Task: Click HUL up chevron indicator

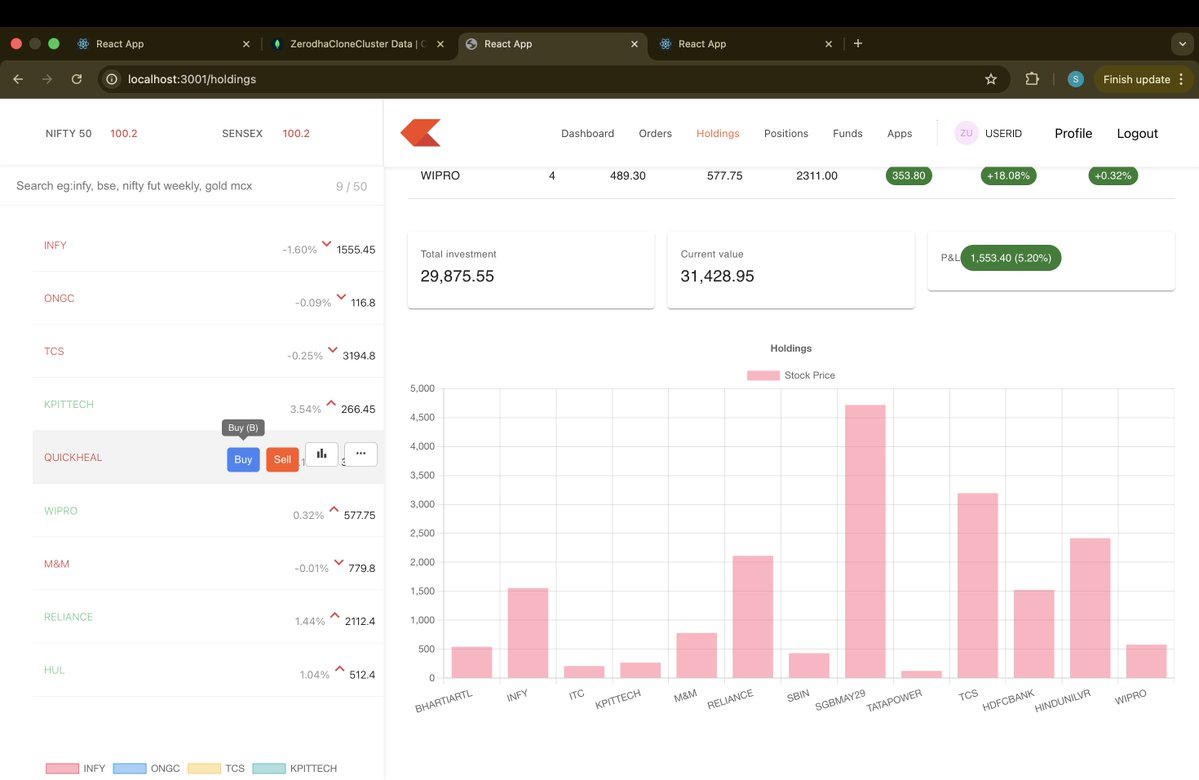Action: [x=340, y=668]
